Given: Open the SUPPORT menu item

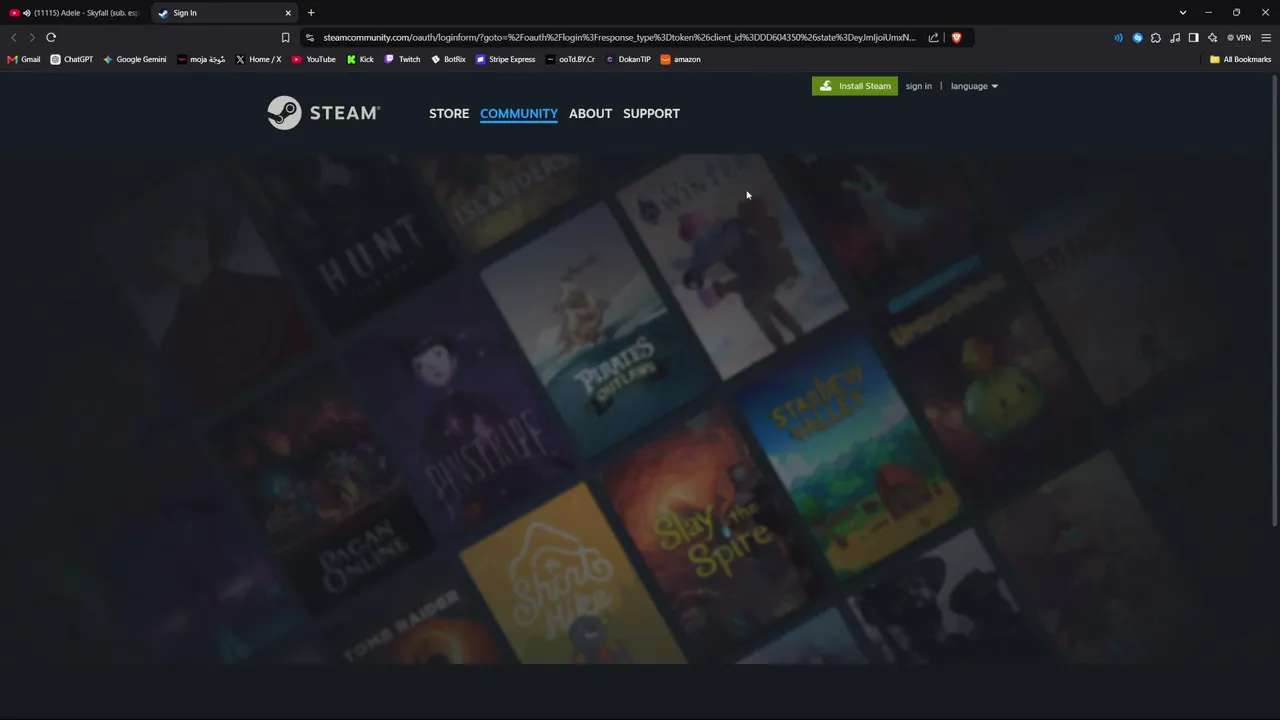Looking at the screenshot, I should 651,113.
